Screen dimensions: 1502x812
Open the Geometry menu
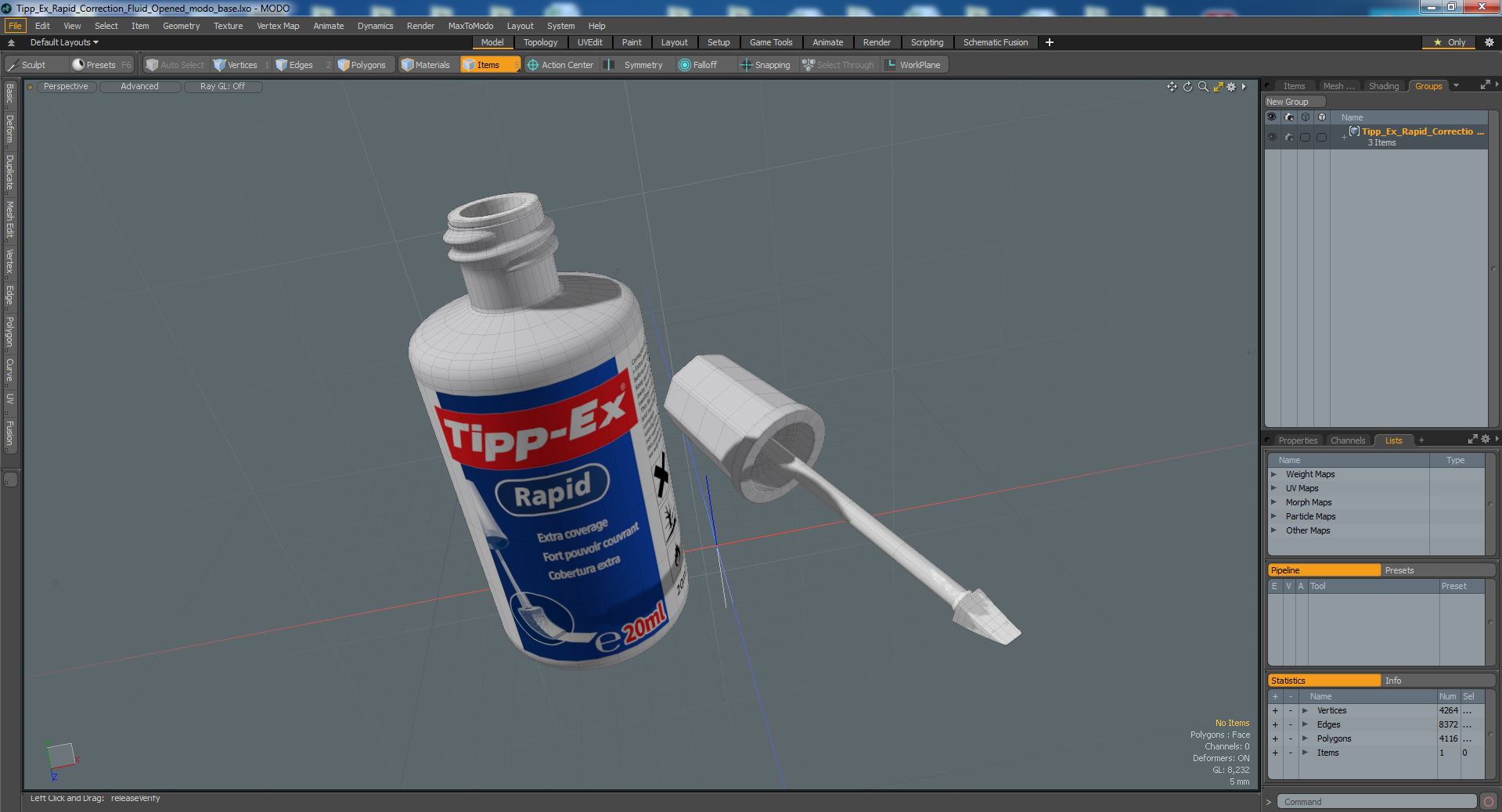click(x=181, y=26)
